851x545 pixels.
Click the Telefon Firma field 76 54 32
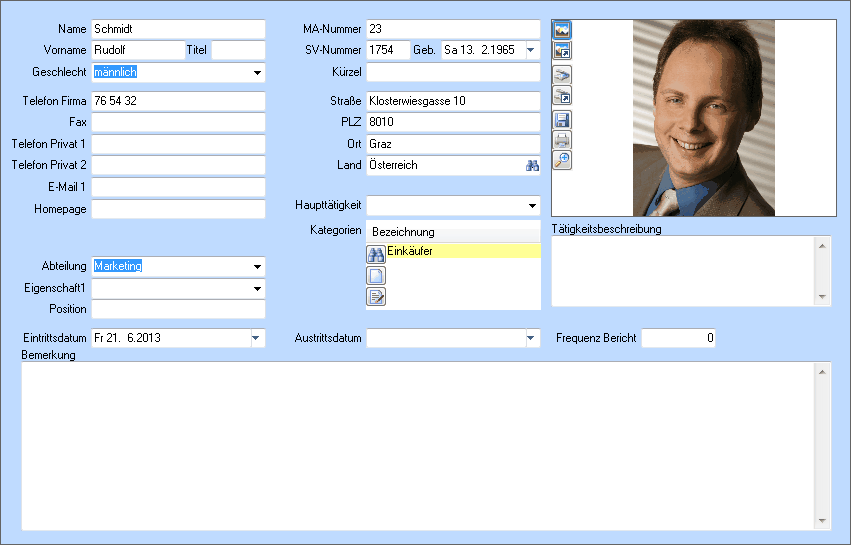[178, 101]
